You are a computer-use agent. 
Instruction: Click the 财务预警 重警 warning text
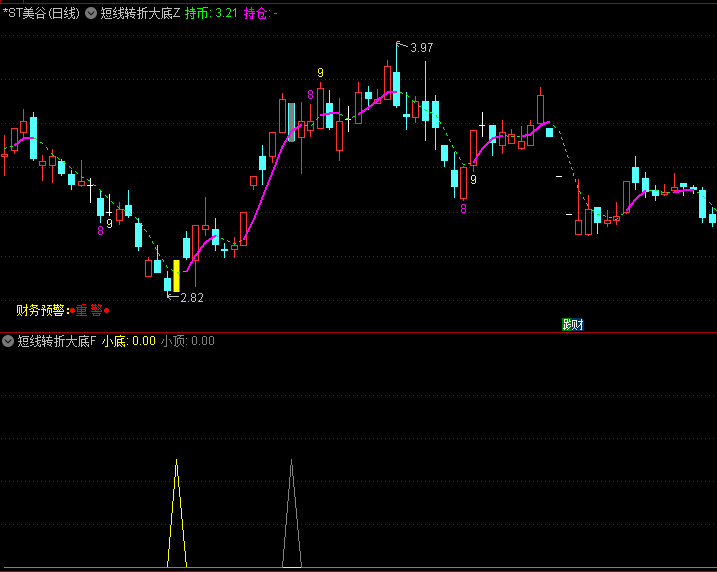click(x=63, y=310)
